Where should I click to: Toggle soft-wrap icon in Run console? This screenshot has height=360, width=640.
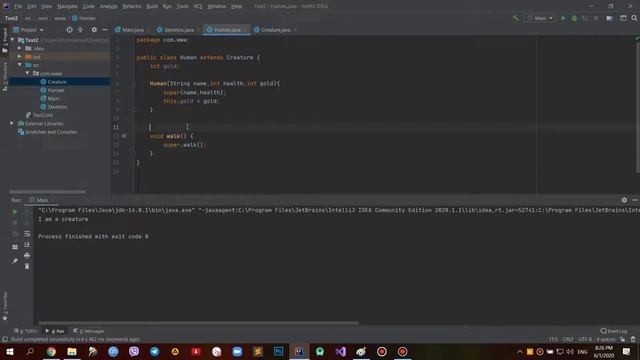click(27, 234)
